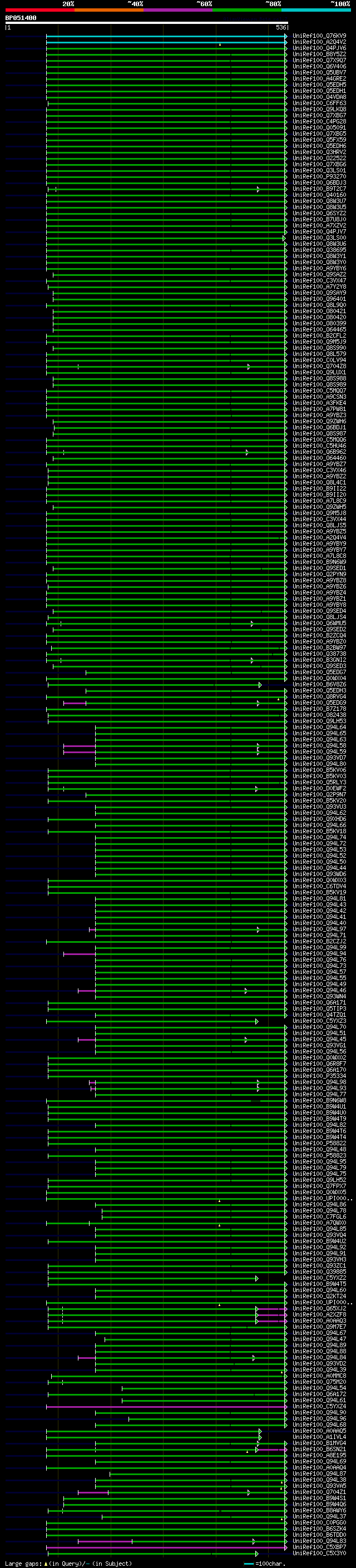Select label UniRef100_Q94L81
Viewport: 356px width, 1568px height.
pyautogui.click(x=319, y=899)
